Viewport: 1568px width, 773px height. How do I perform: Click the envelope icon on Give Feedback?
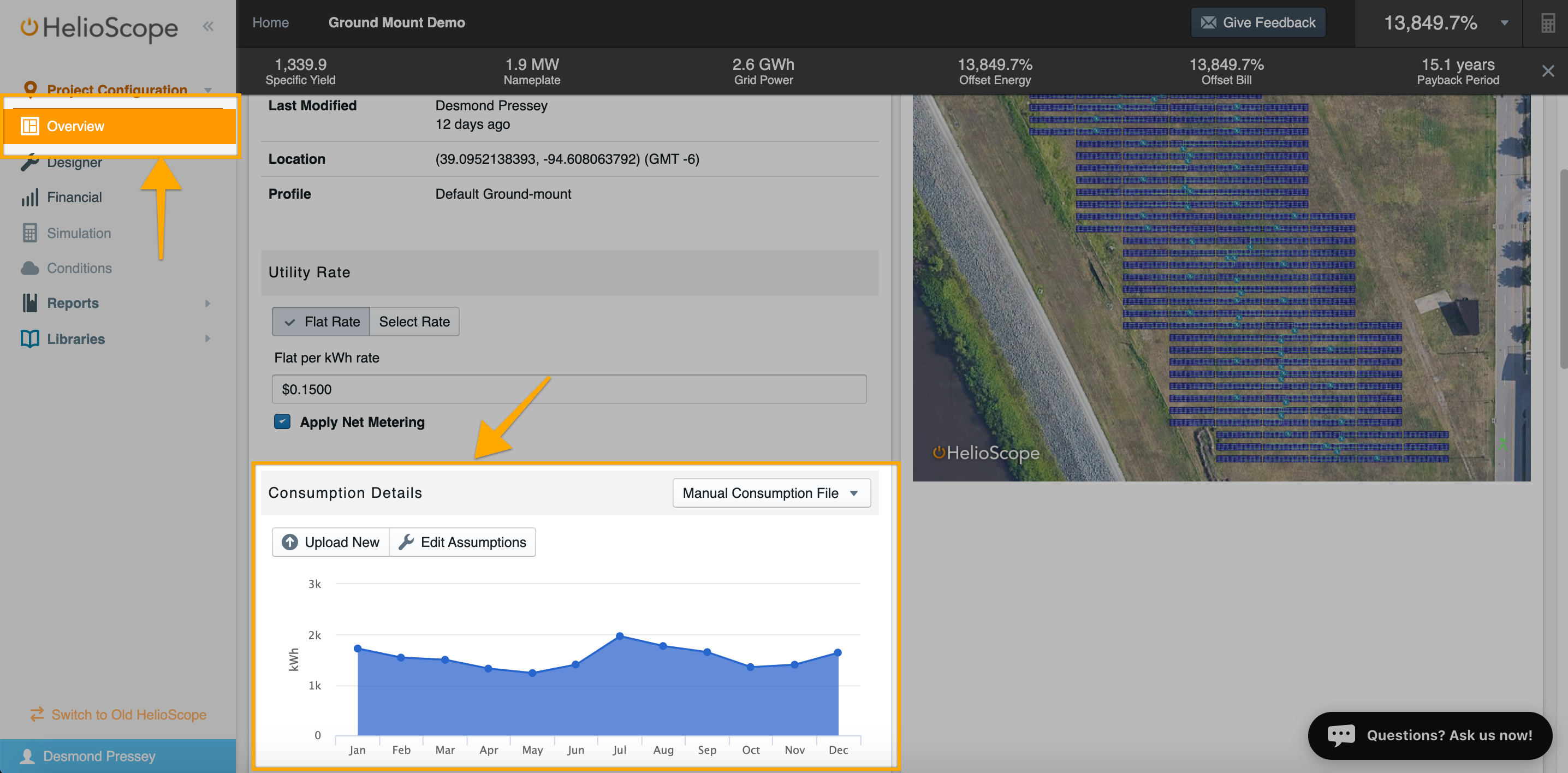pyautogui.click(x=1208, y=22)
